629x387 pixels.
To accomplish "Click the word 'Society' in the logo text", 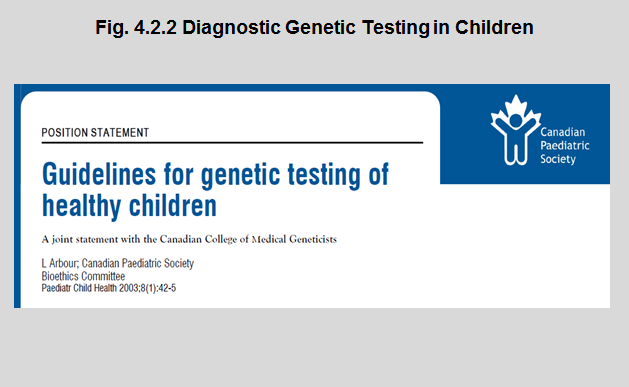I will 558,159.
